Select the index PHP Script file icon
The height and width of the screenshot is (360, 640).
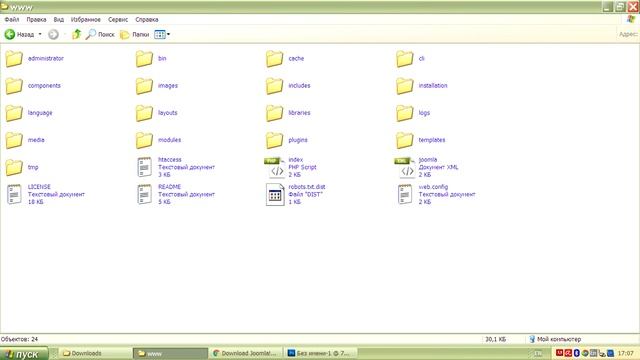pos(275,167)
